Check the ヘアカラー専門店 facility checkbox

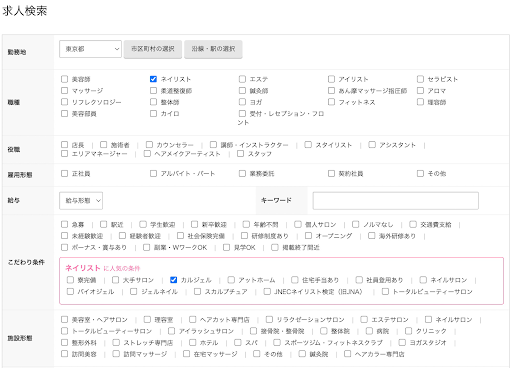pos(347,354)
